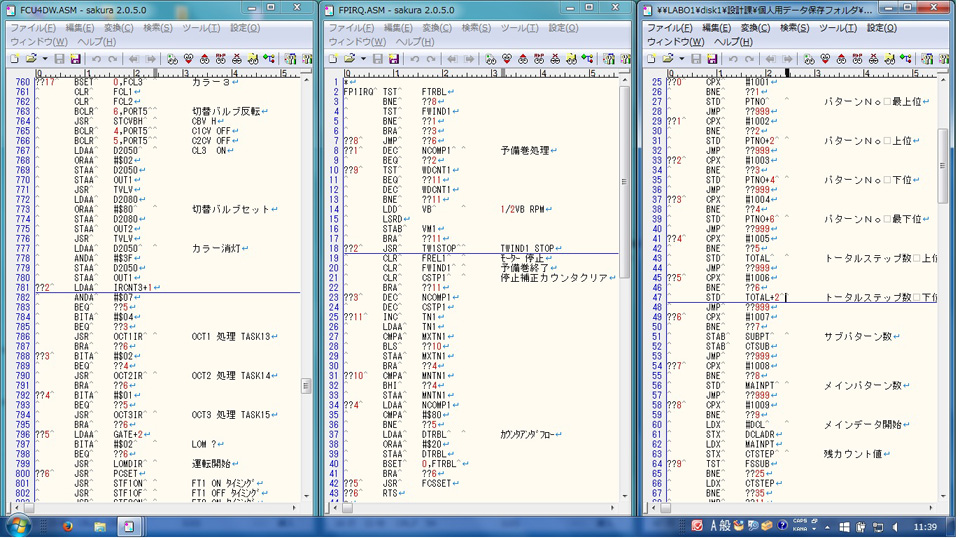Click New file icon in FCU4DW.ASM window
The height and width of the screenshot is (540, 960).
(15, 59)
